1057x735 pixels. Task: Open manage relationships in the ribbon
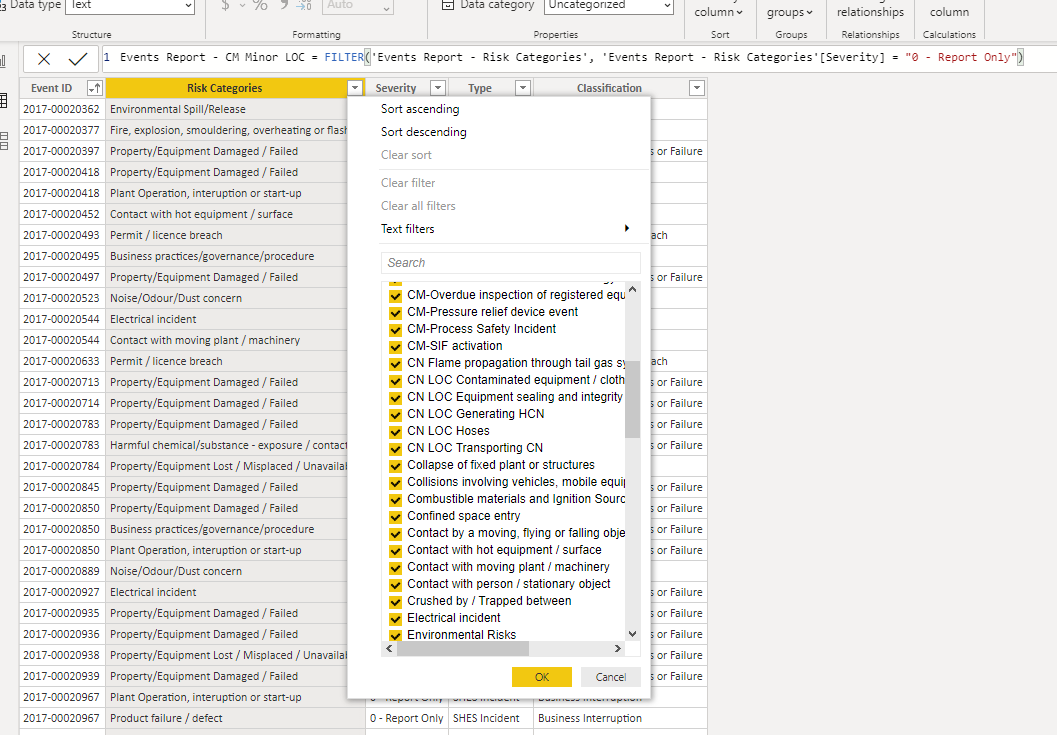870,11
